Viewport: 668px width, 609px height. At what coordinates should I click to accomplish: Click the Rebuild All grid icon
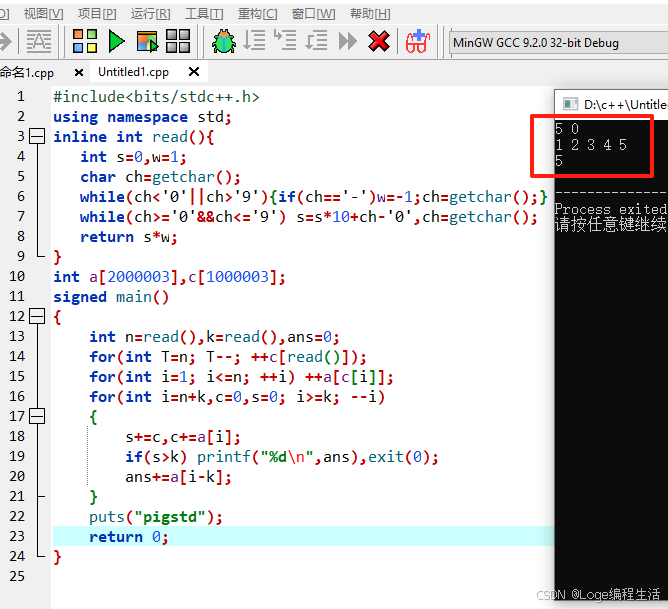click(x=178, y=41)
